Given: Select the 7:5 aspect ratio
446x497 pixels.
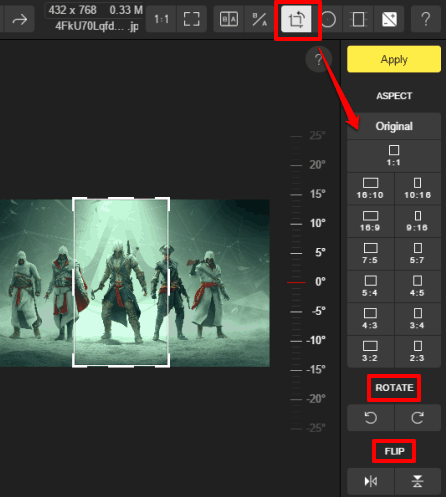Looking at the screenshot, I should [x=370, y=254].
